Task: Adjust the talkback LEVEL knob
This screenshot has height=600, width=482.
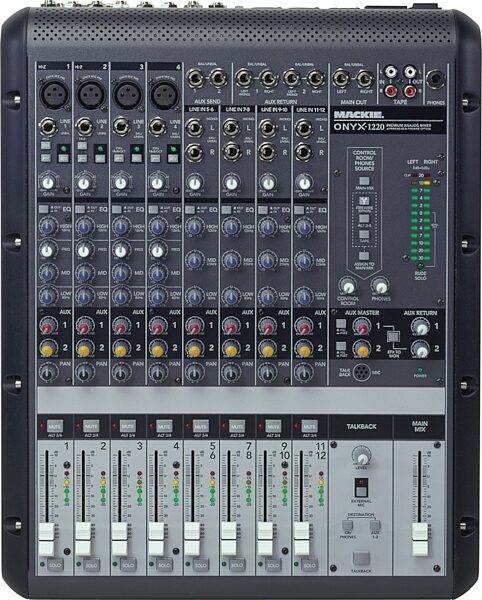Action: tap(362, 455)
